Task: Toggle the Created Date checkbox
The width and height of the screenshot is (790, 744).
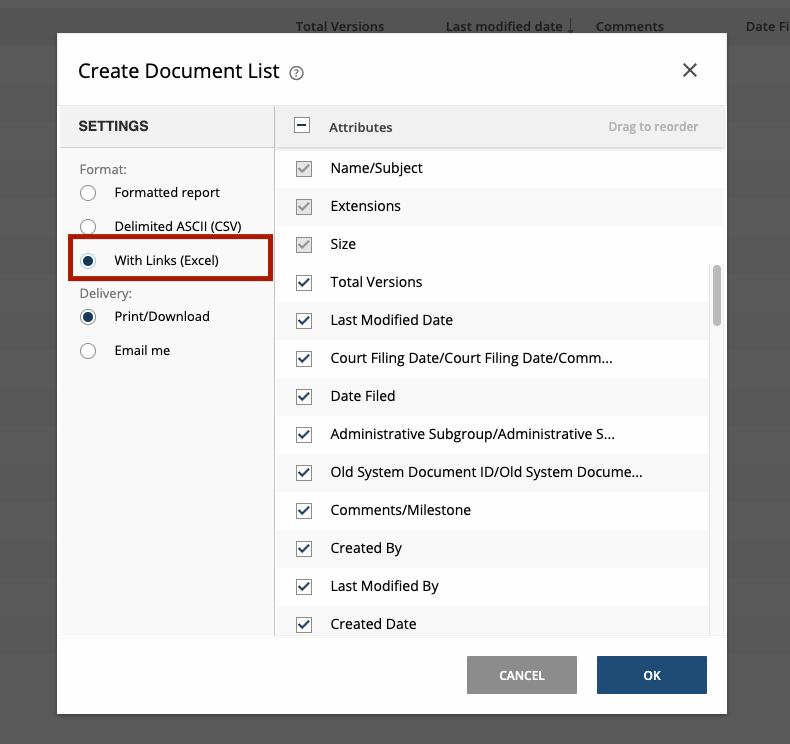Action: tap(305, 625)
